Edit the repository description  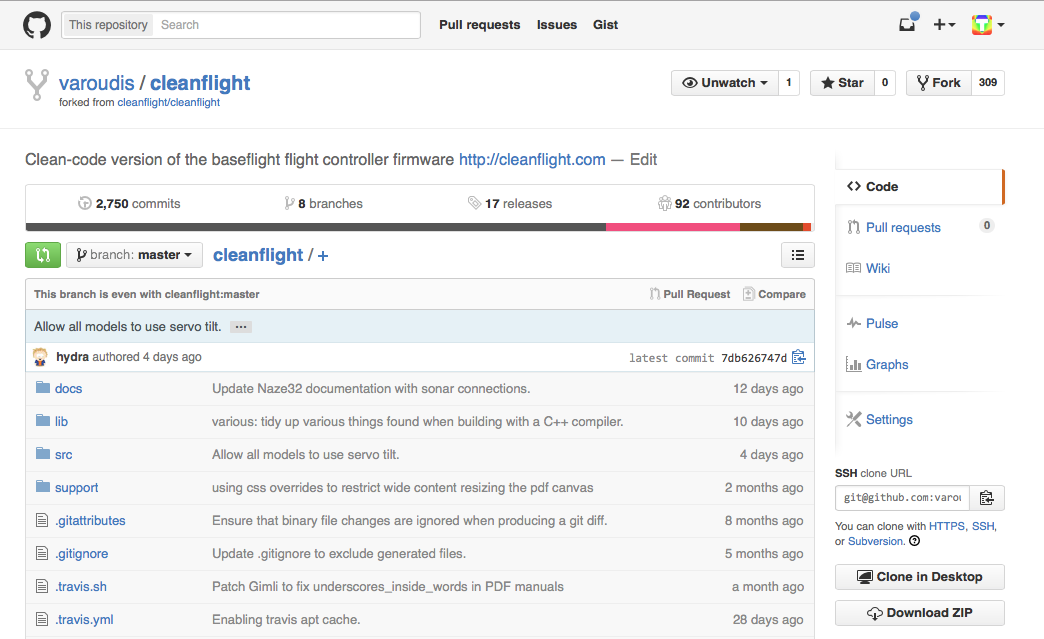643,160
